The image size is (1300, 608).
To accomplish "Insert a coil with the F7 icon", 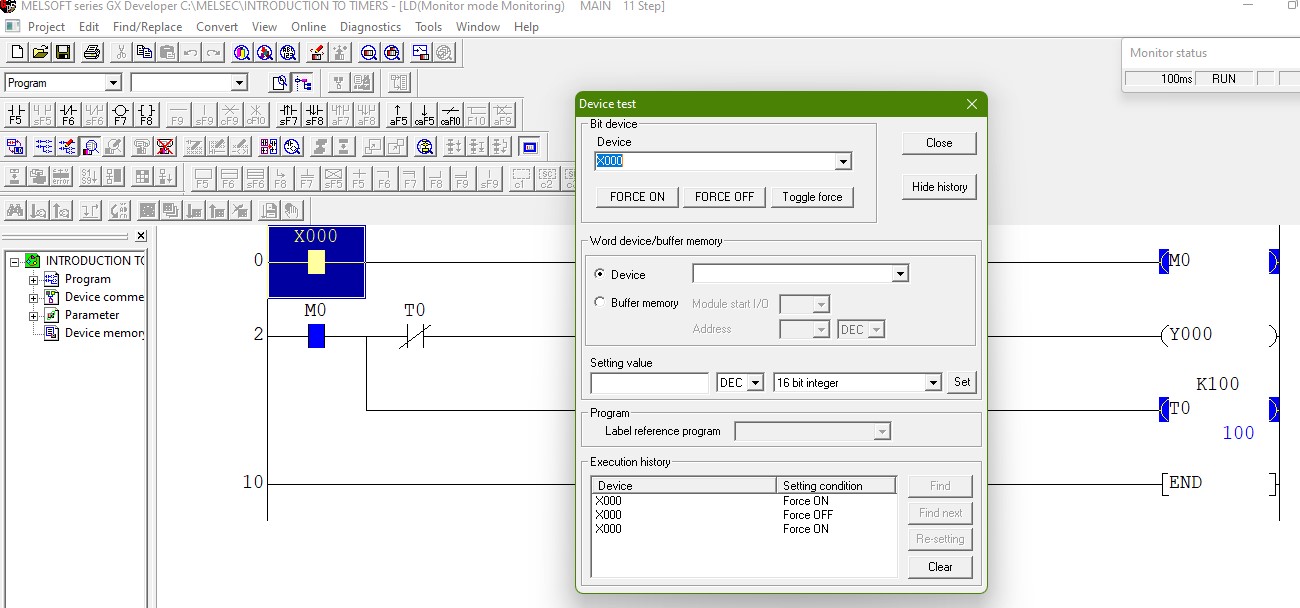I will point(120,114).
